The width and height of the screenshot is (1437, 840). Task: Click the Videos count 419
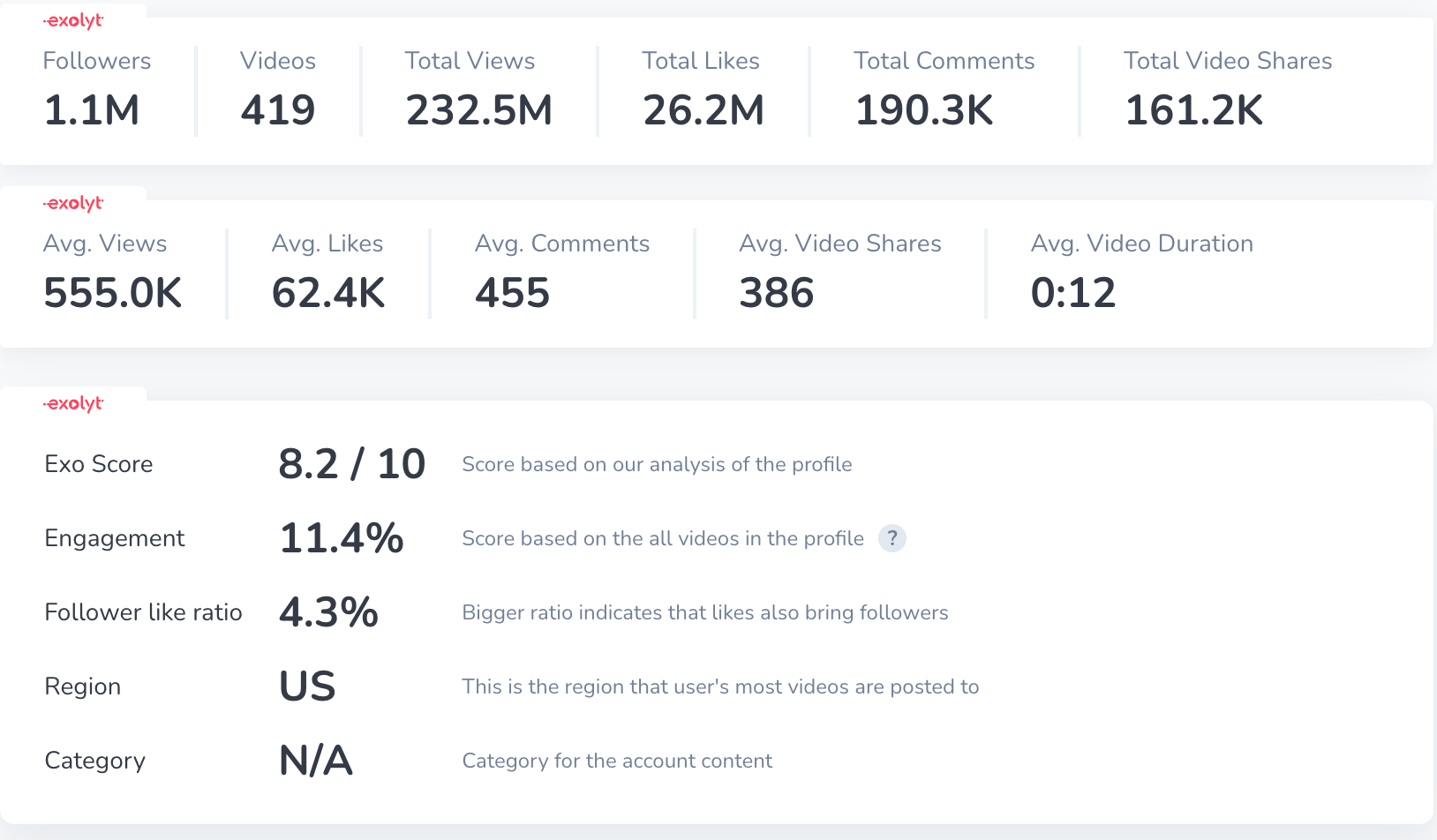(x=278, y=110)
